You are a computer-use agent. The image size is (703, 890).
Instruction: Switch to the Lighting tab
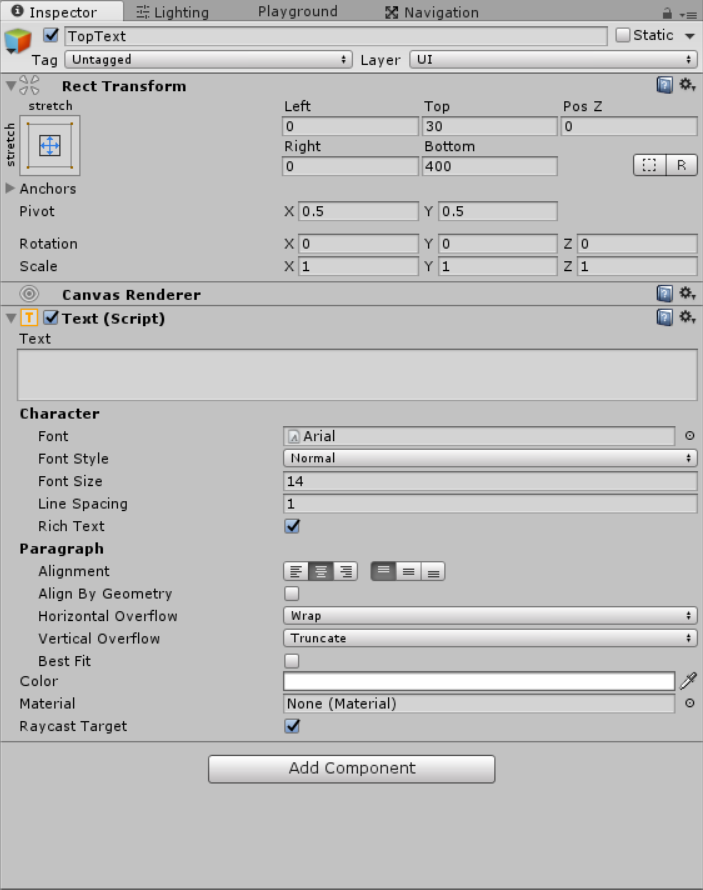pos(173,12)
